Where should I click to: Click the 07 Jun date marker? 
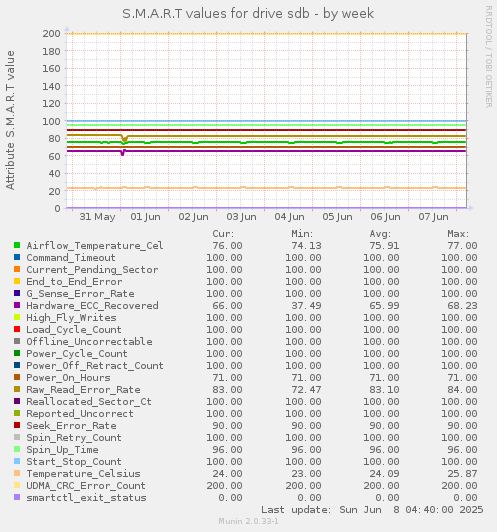click(433, 217)
